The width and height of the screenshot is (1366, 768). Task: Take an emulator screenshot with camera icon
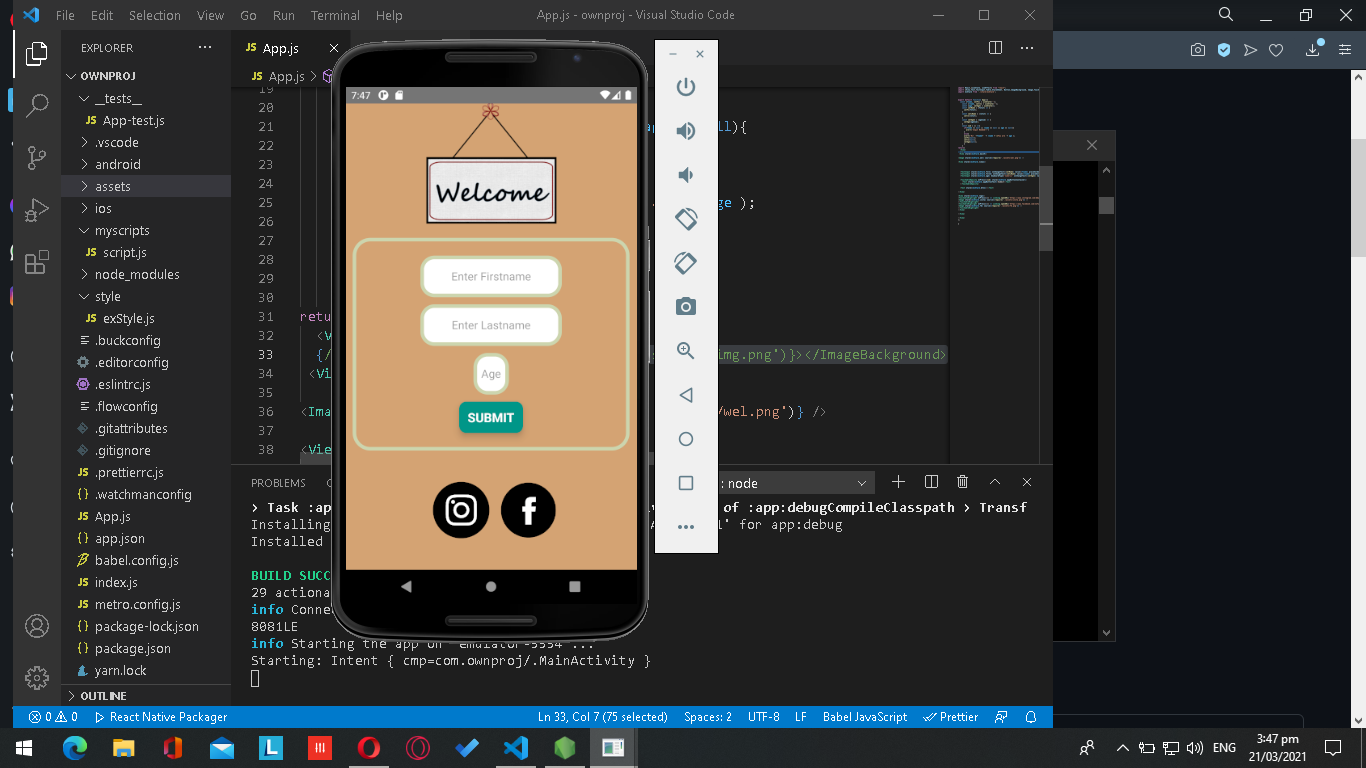click(686, 306)
